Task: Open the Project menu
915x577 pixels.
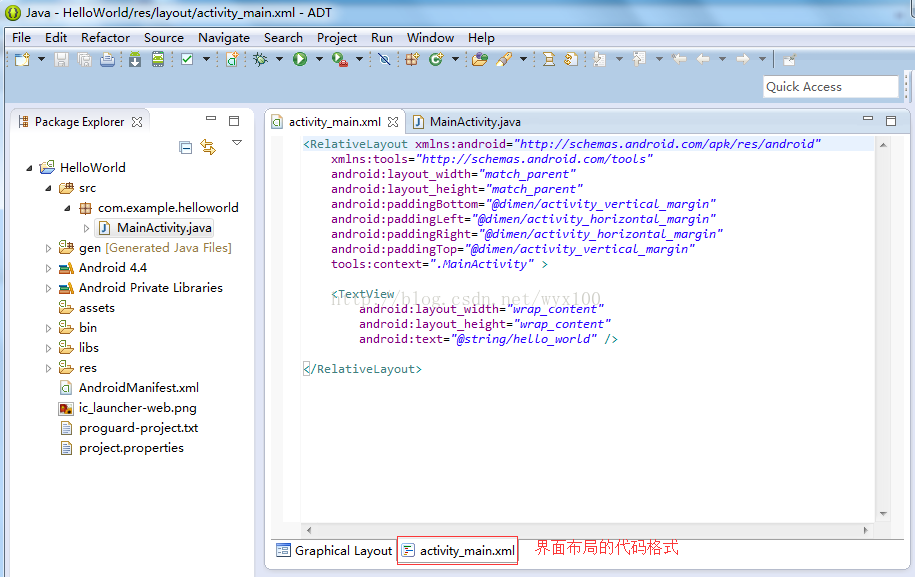Action: pos(337,38)
